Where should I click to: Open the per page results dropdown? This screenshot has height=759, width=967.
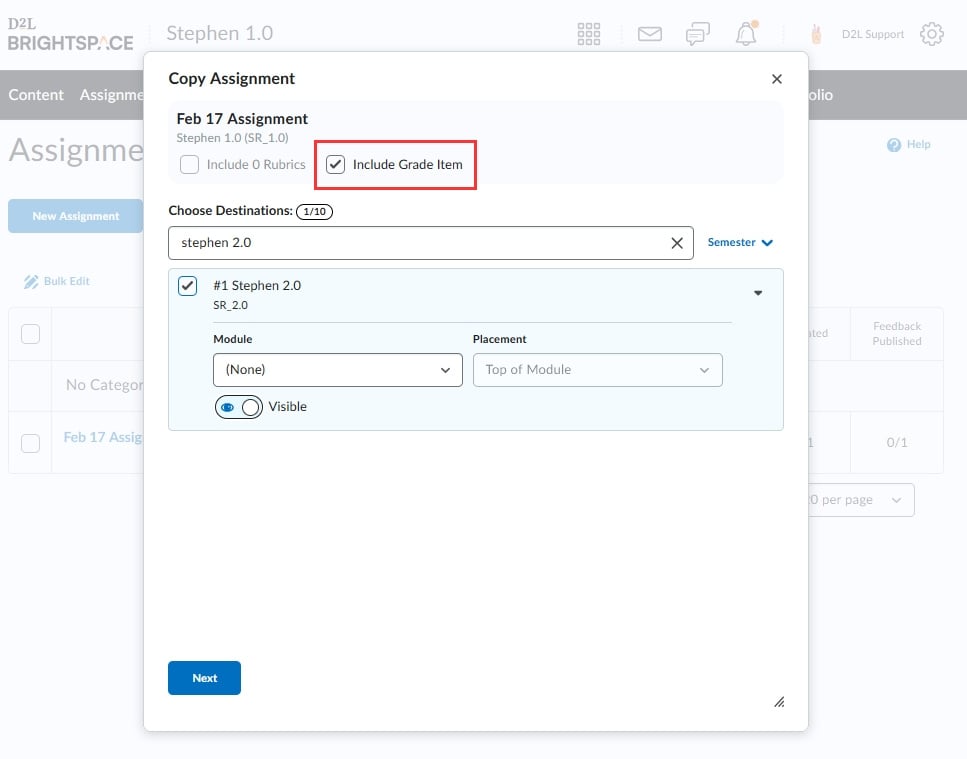(x=861, y=500)
